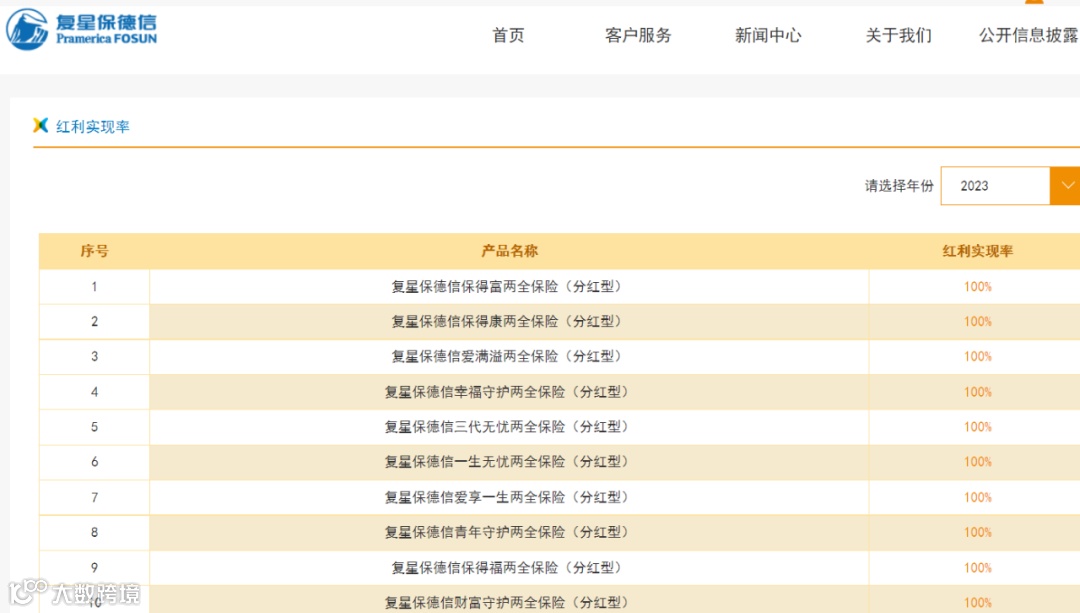Image resolution: width=1080 pixels, height=613 pixels.
Task: Click the 红利实现率 column header
Action: click(977, 251)
